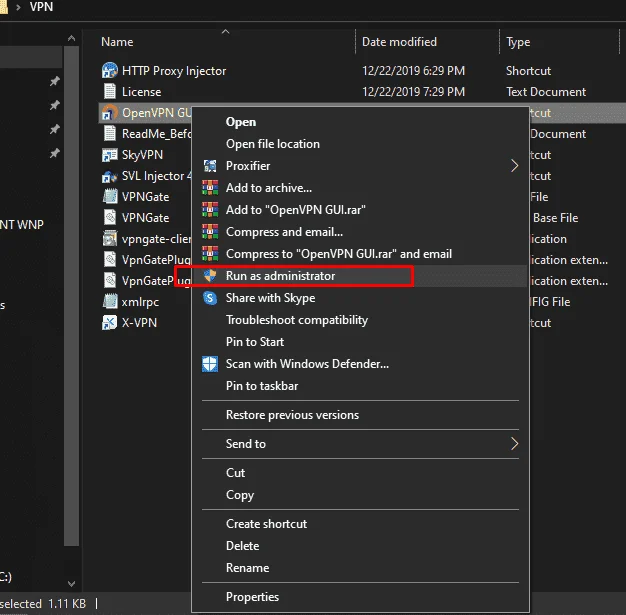Choose Run as administrator
Image resolution: width=626 pixels, height=615 pixels.
click(281, 276)
